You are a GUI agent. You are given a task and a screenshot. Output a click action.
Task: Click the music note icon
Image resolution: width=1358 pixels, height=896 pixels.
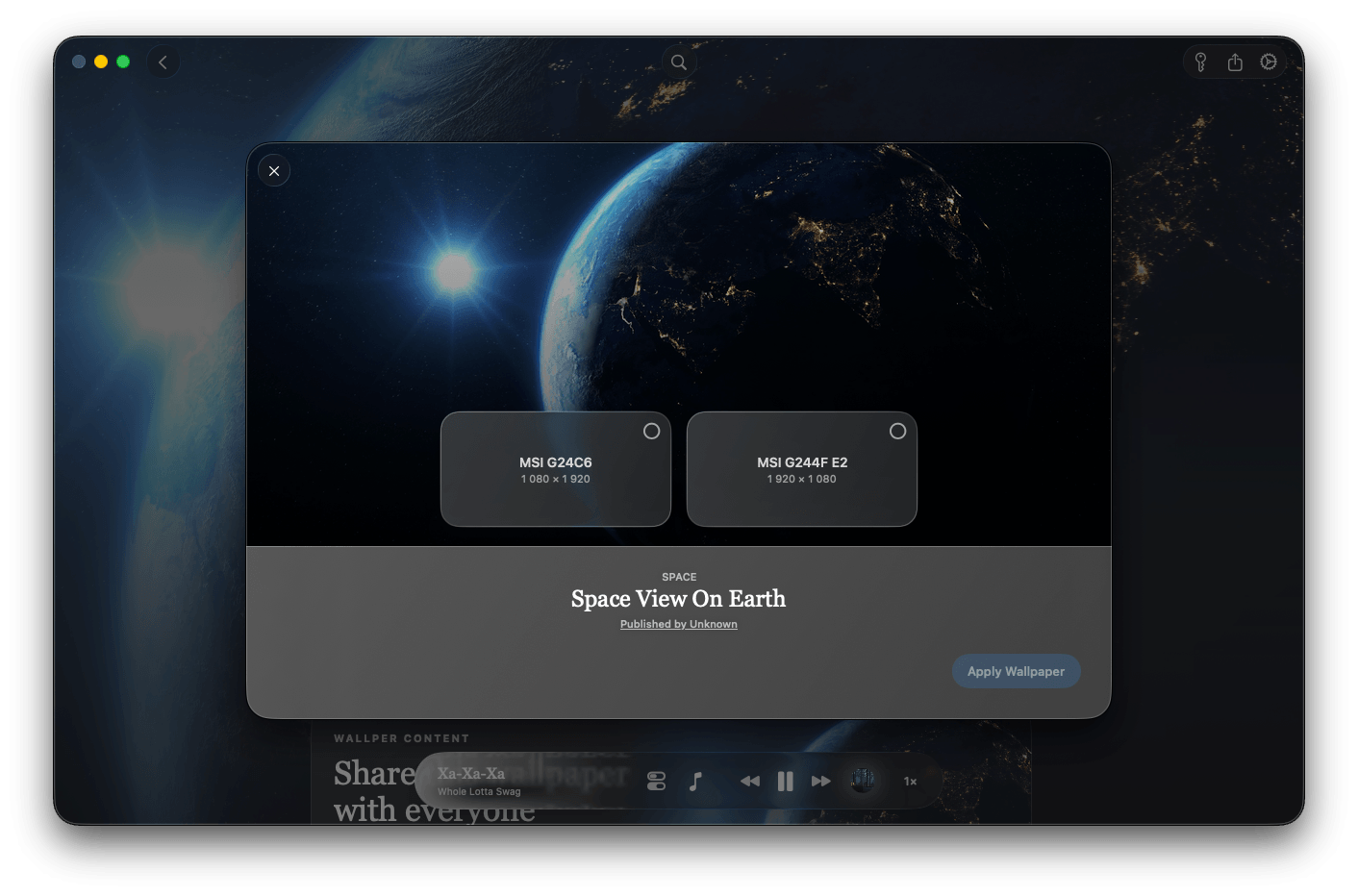tap(695, 782)
